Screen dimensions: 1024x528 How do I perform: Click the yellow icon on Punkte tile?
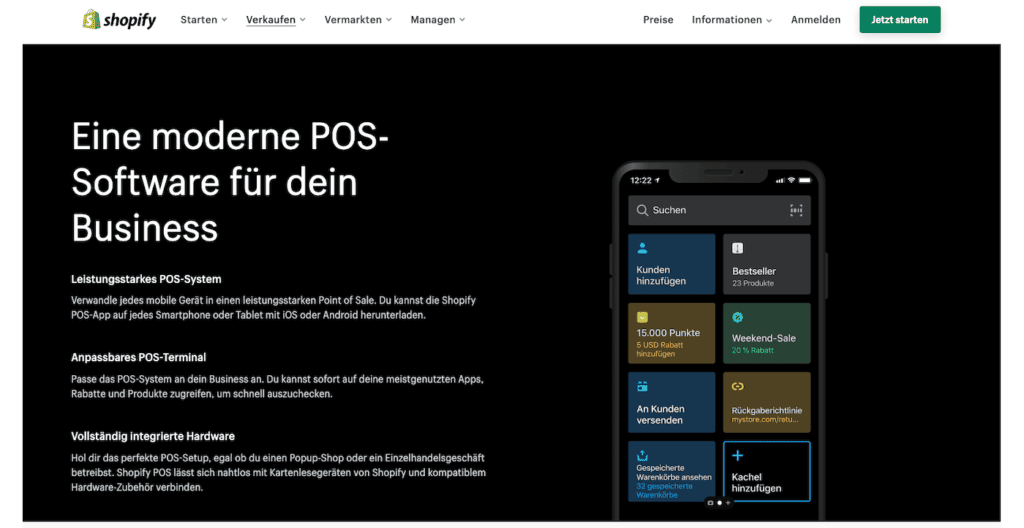(642, 318)
